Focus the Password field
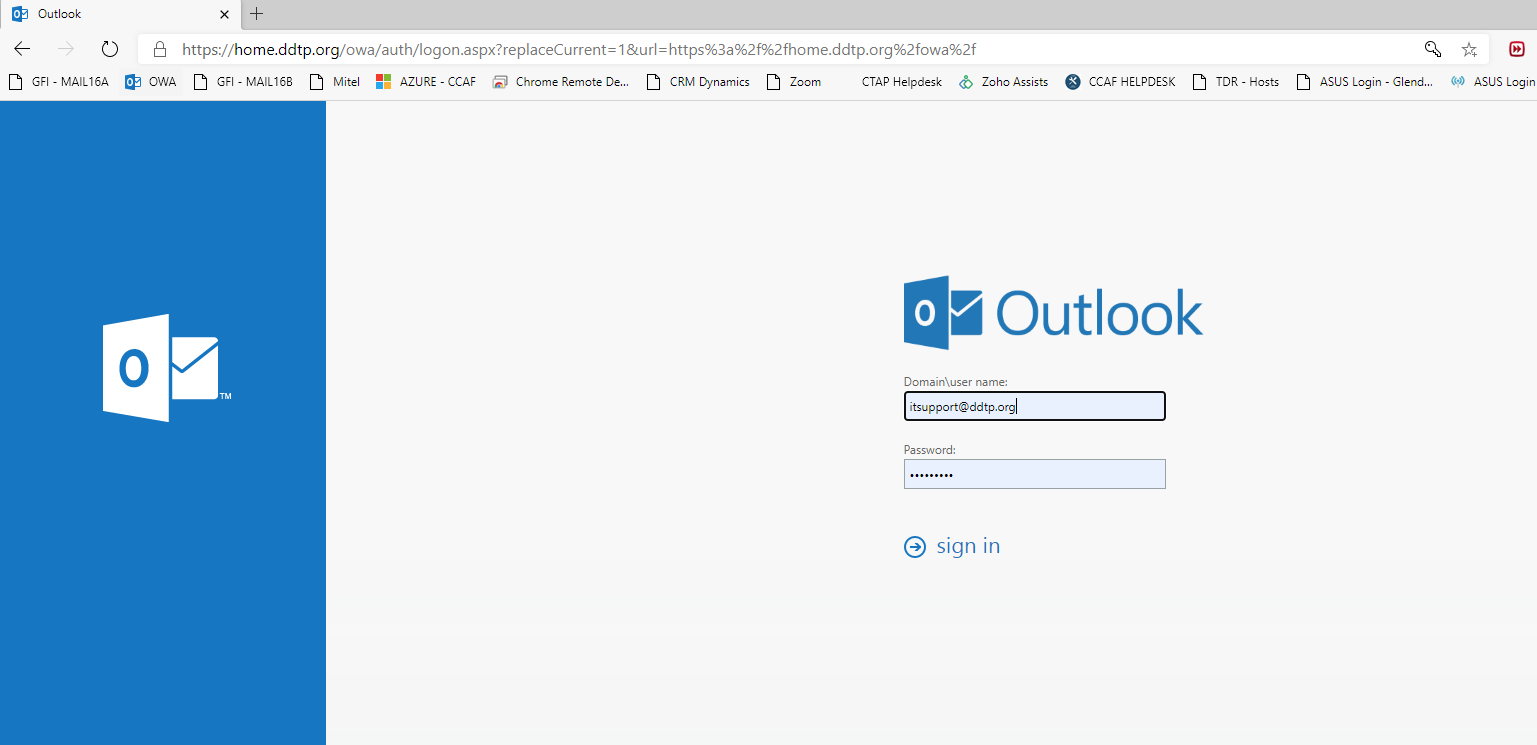The width and height of the screenshot is (1537, 745). click(1034, 474)
